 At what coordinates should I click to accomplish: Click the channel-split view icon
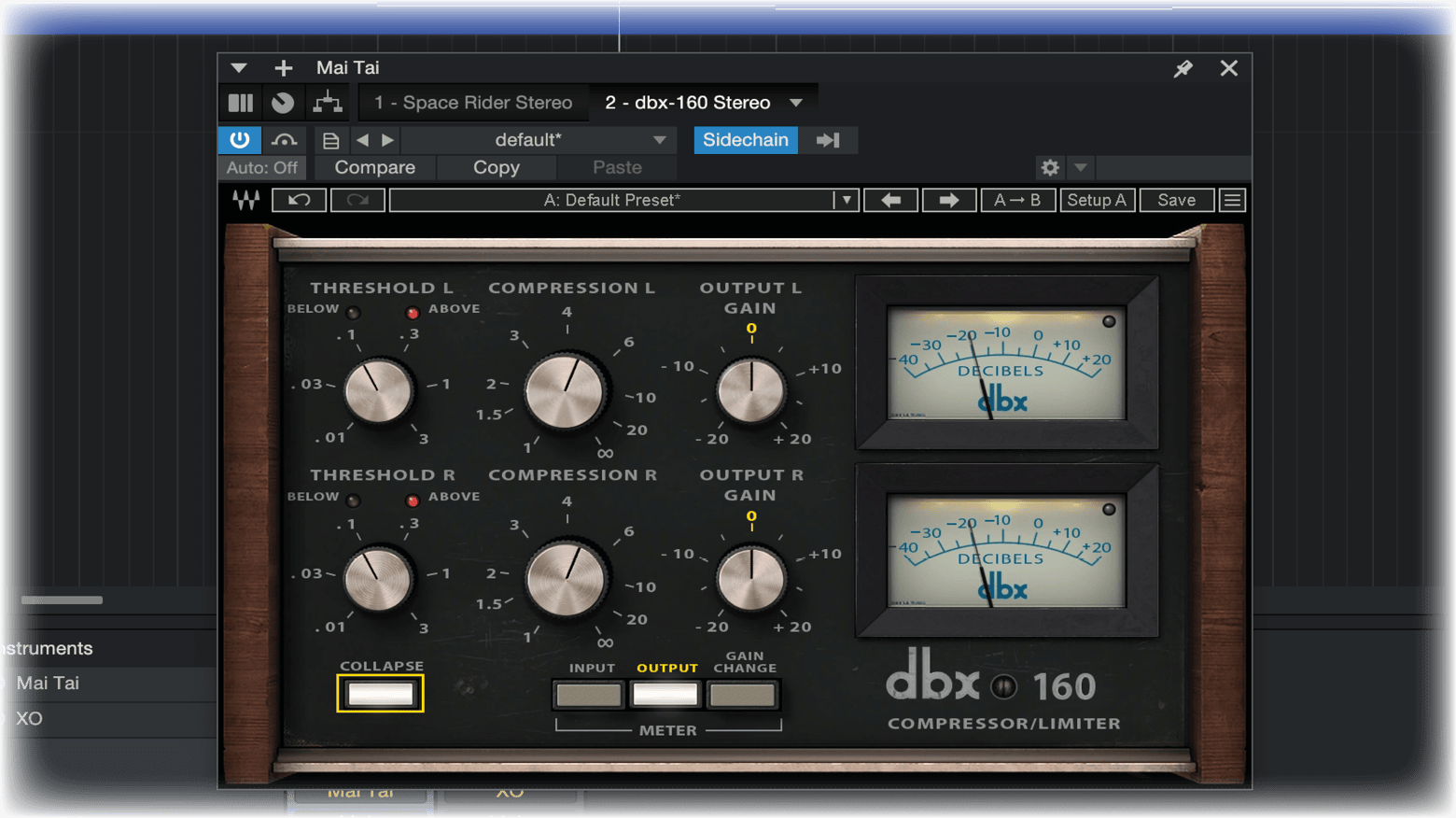coord(240,102)
